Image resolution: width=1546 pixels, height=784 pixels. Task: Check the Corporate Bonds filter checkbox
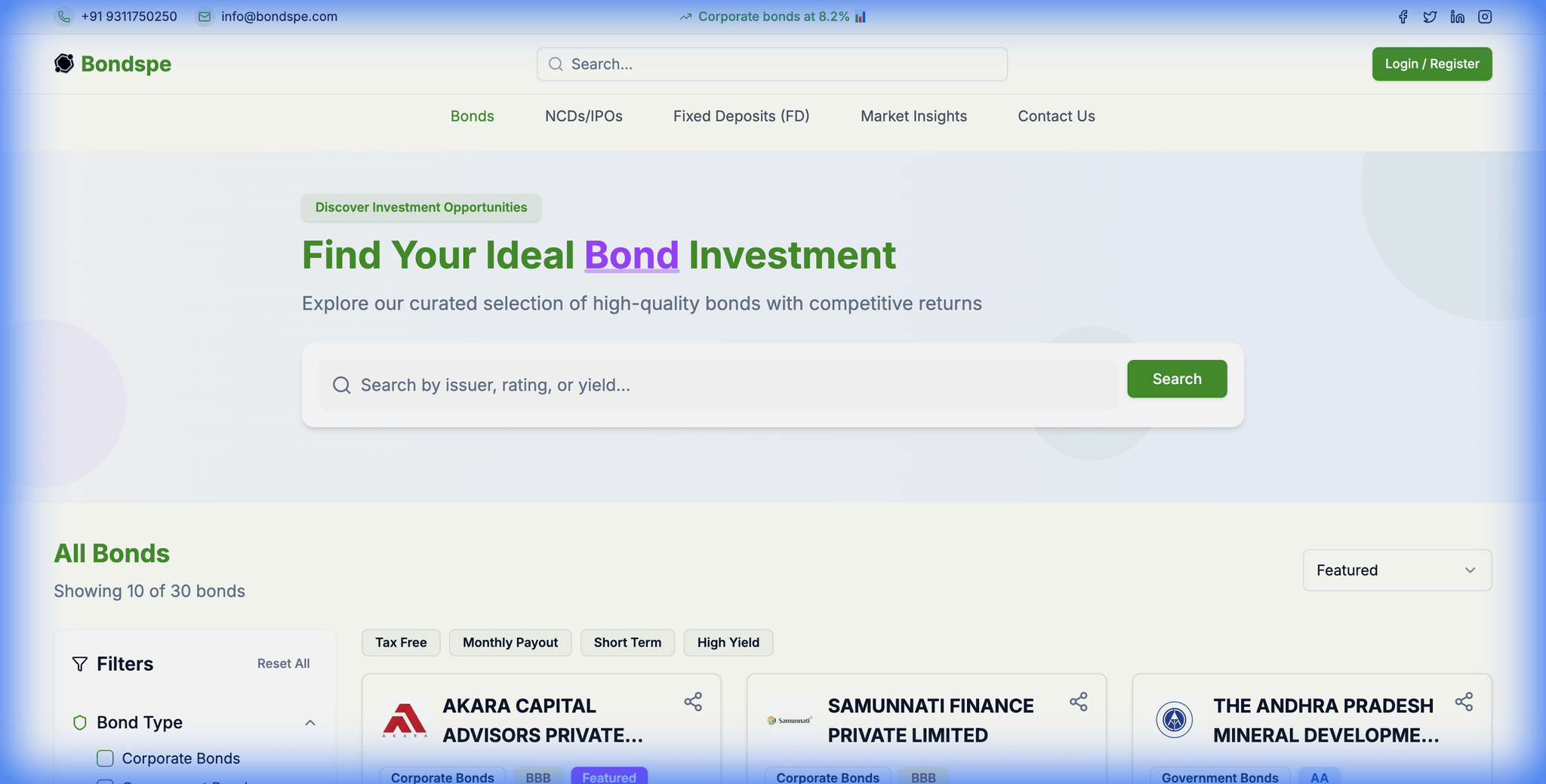106,758
